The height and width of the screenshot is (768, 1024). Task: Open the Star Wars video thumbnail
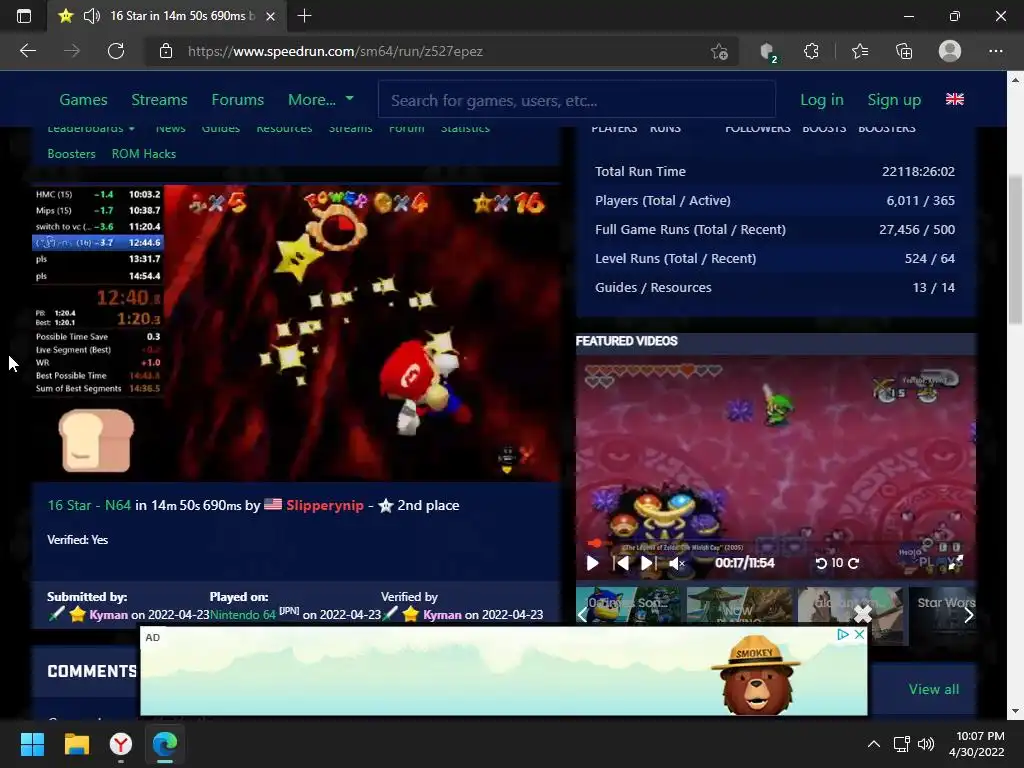coord(943,616)
